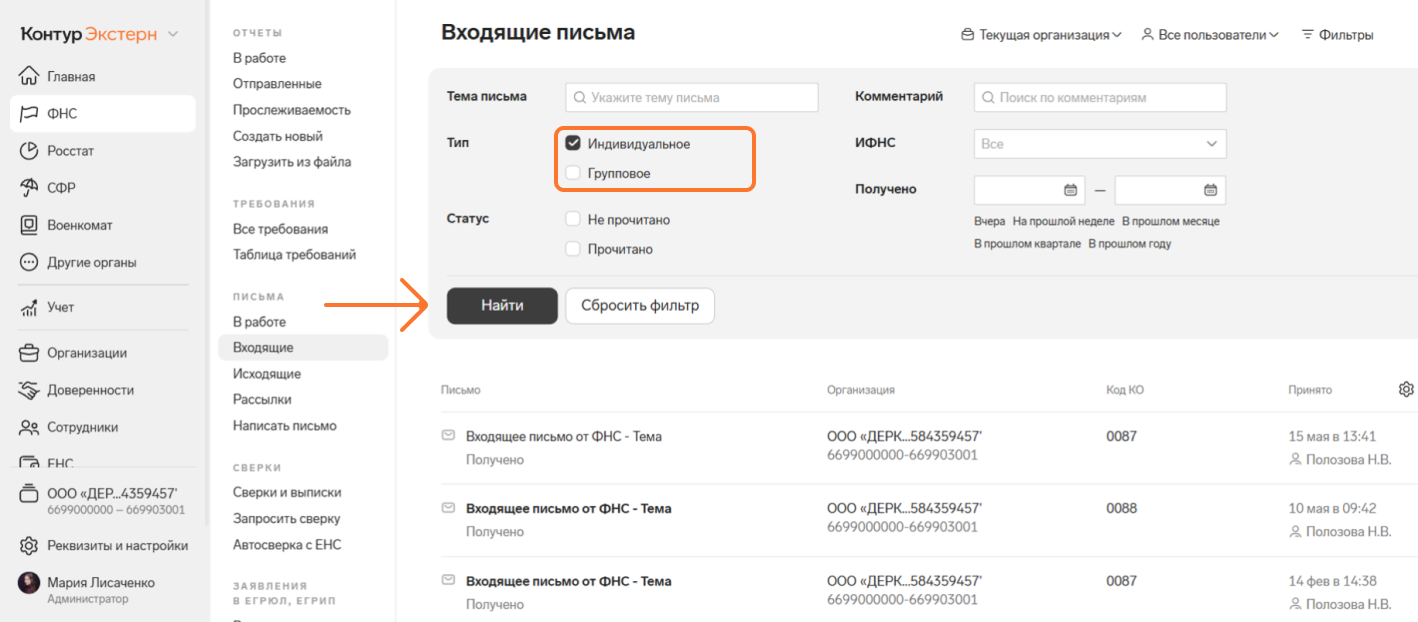
Task: Open Реквизиты и настройки gear icon
Action: pos(29,546)
